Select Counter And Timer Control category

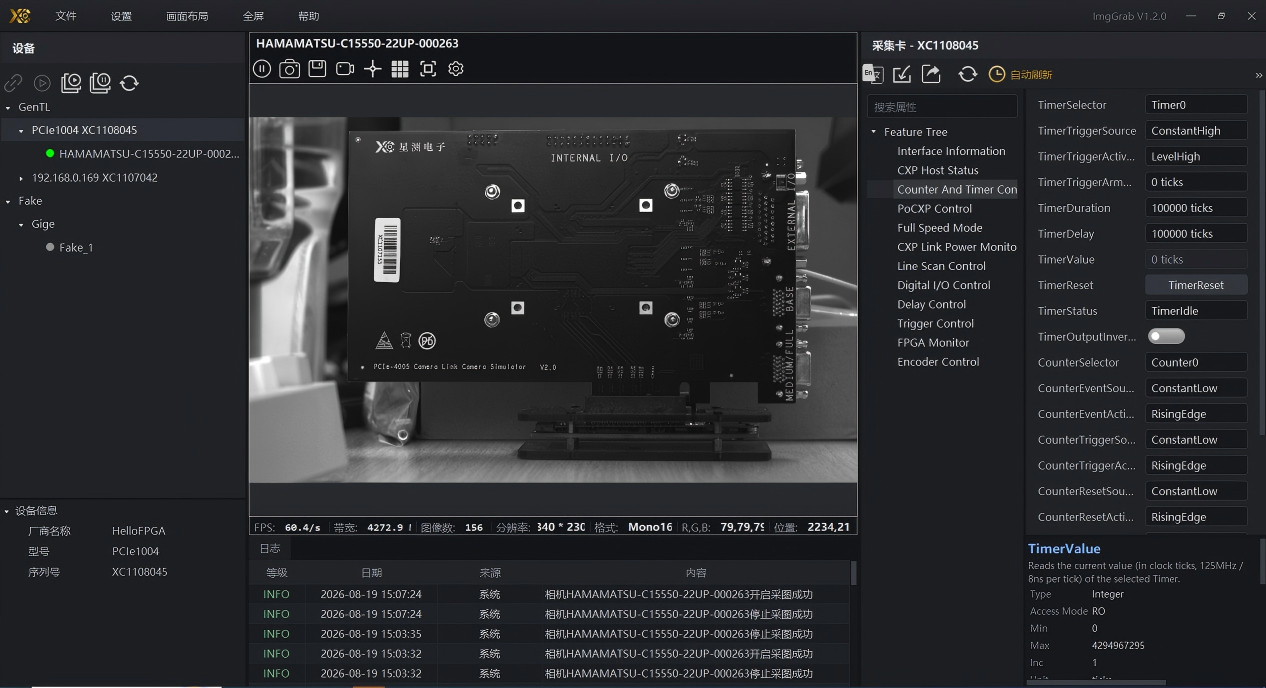coord(956,189)
